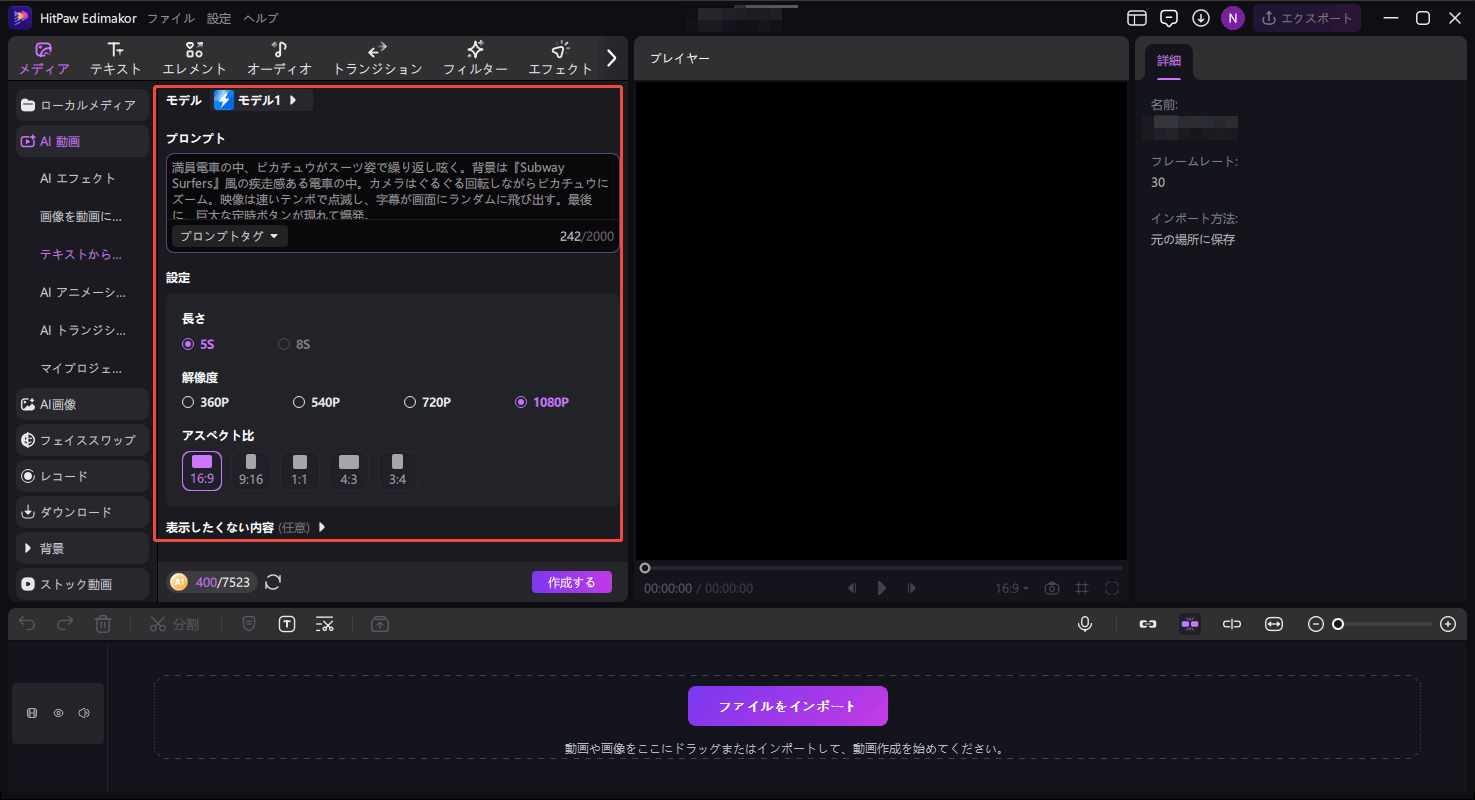Switch to the フィルター tab
The image size is (1475, 800).
pyautogui.click(x=476, y=59)
